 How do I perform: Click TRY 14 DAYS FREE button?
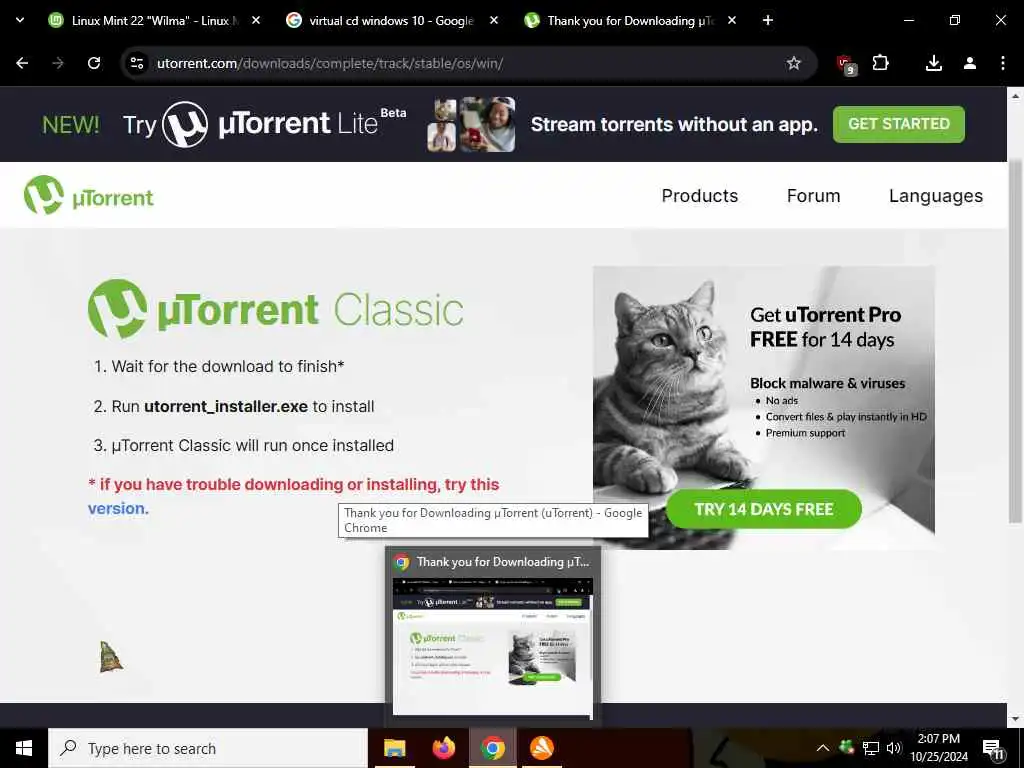click(763, 509)
